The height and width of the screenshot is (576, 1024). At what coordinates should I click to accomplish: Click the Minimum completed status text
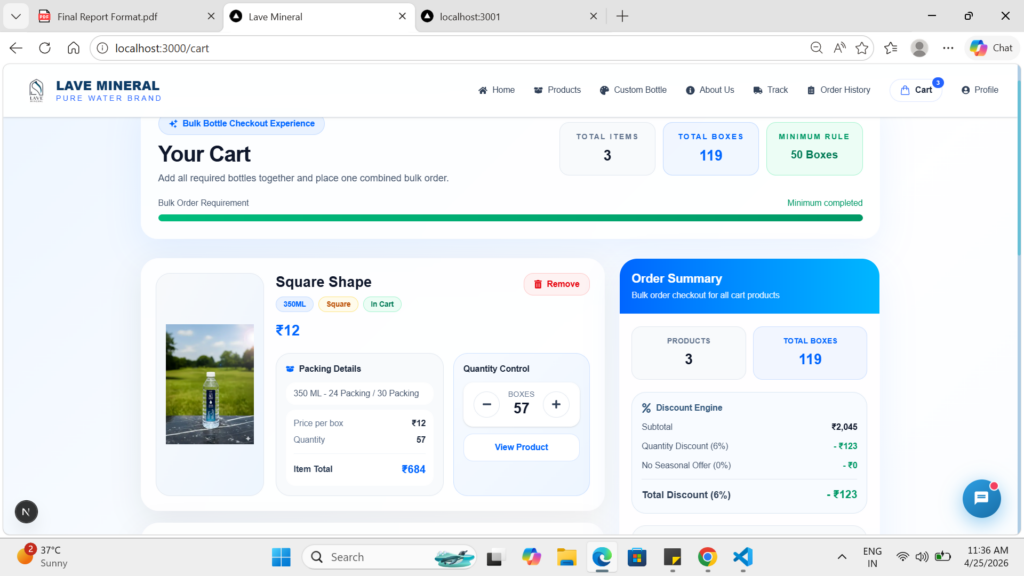point(825,203)
